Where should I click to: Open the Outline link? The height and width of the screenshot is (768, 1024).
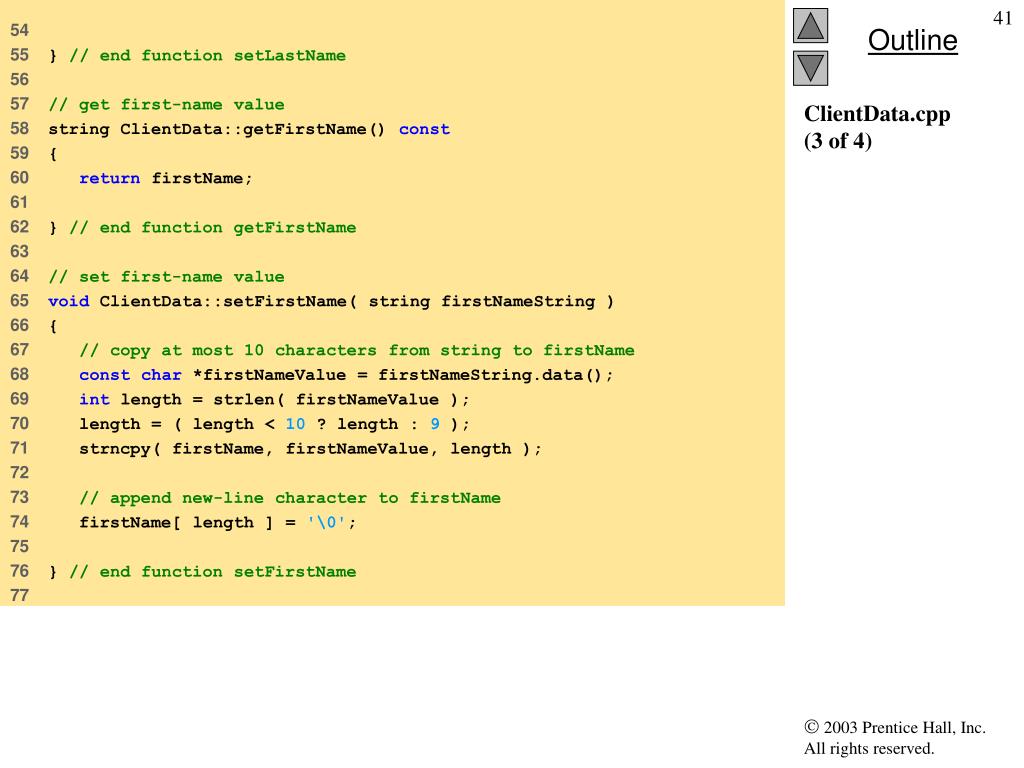(912, 40)
